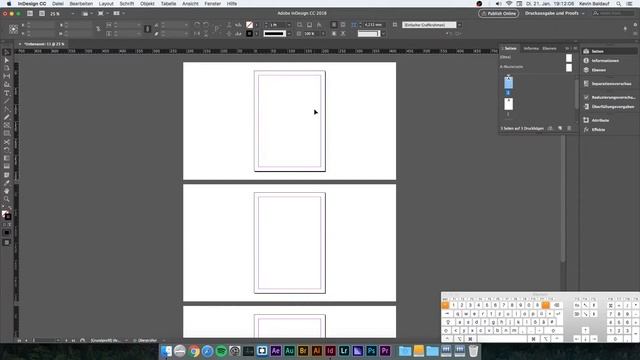Open Reduzierungsvorschau panel with checkmark icon

click(x=609, y=98)
